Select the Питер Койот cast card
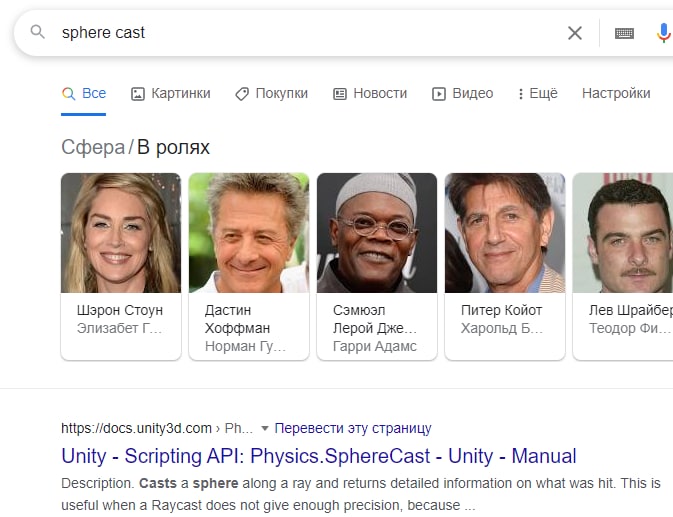The image size is (673, 517). 505,266
